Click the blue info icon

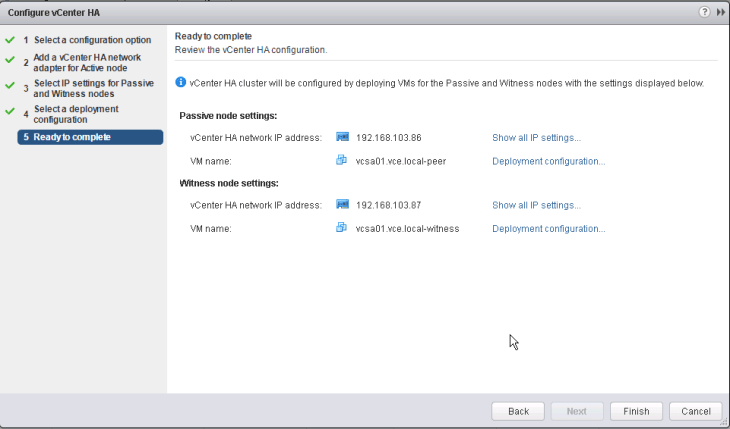pos(180,83)
